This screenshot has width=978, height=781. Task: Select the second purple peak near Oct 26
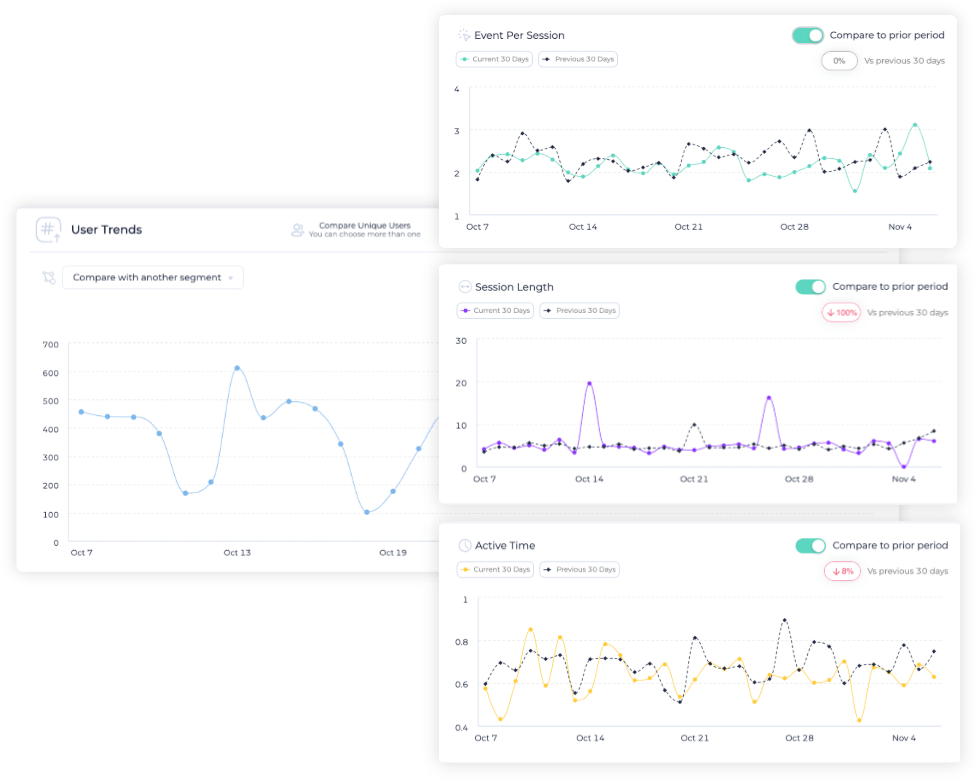point(768,397)
